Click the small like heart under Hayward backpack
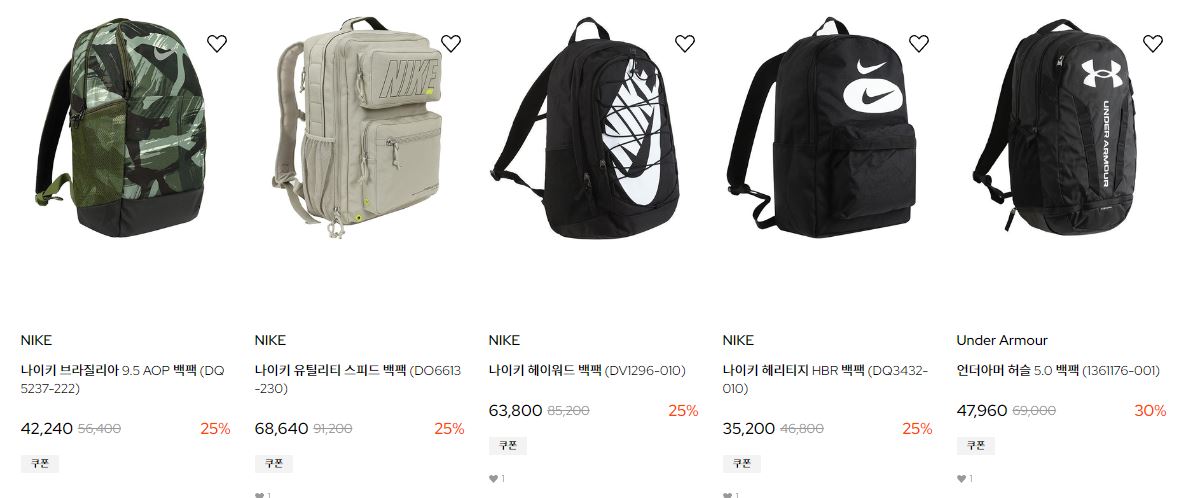1182x498 pixels. point(493,478)
